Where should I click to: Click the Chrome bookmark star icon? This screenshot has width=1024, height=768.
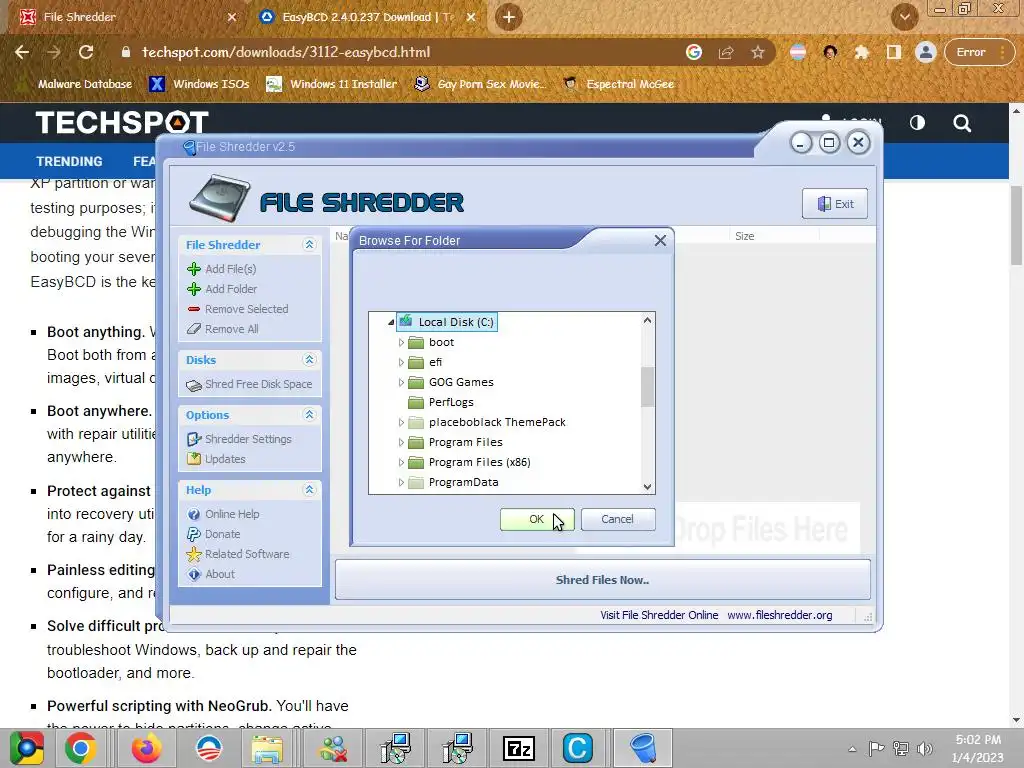(x=758, y=52)
